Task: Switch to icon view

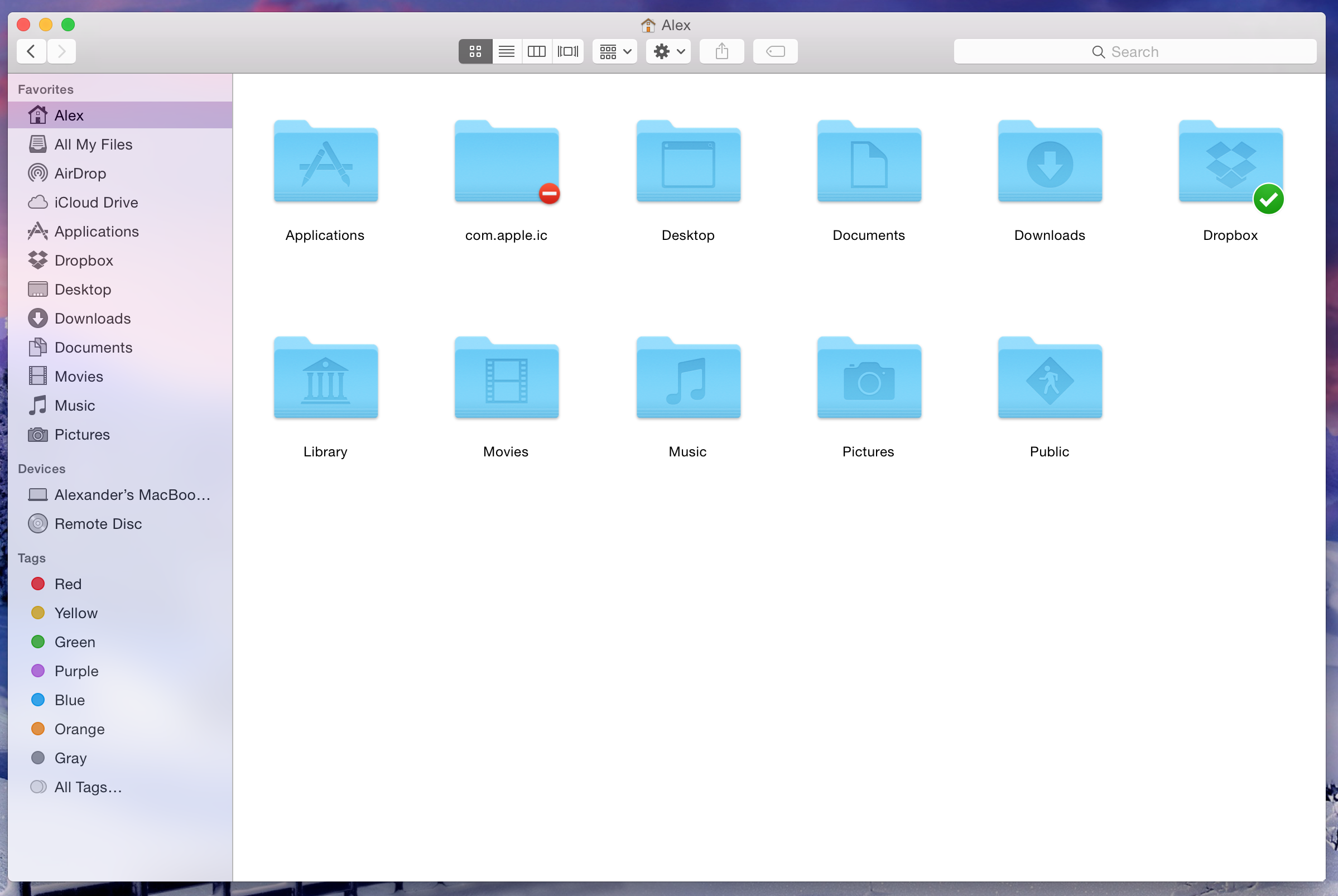Action: tap(475, 51)
